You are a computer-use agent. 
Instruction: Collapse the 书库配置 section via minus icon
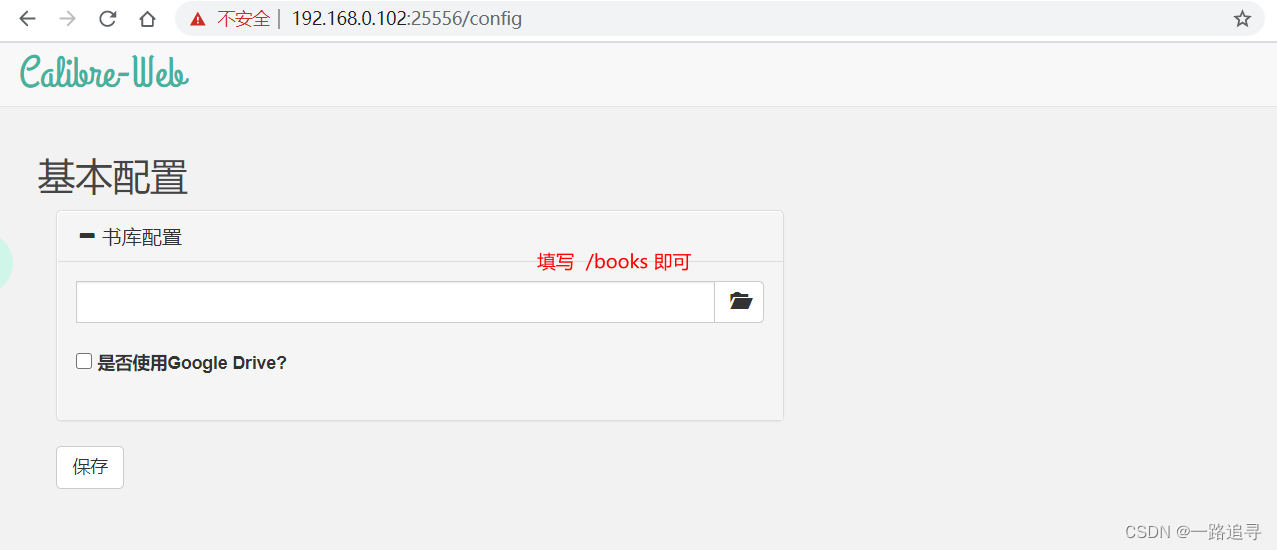point(87,237)
